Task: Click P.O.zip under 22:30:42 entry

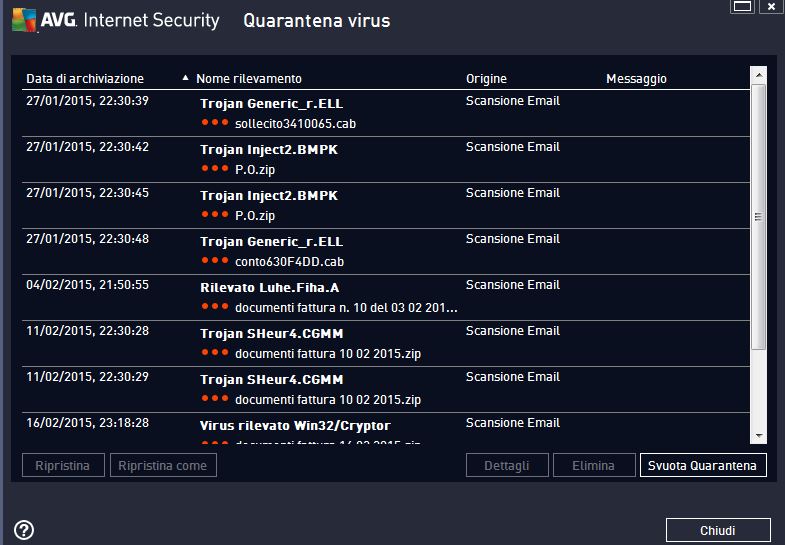Action: (x=255, y=170)
